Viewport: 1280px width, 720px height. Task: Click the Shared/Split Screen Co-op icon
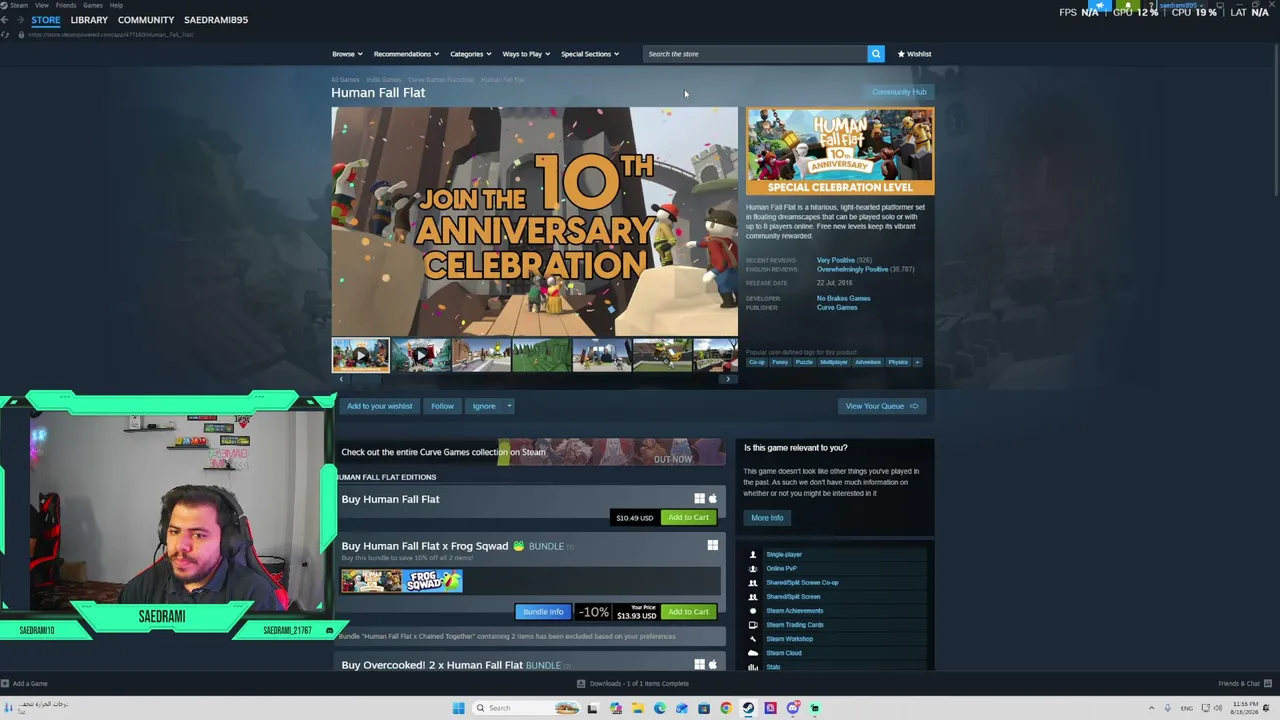(753, 582)
